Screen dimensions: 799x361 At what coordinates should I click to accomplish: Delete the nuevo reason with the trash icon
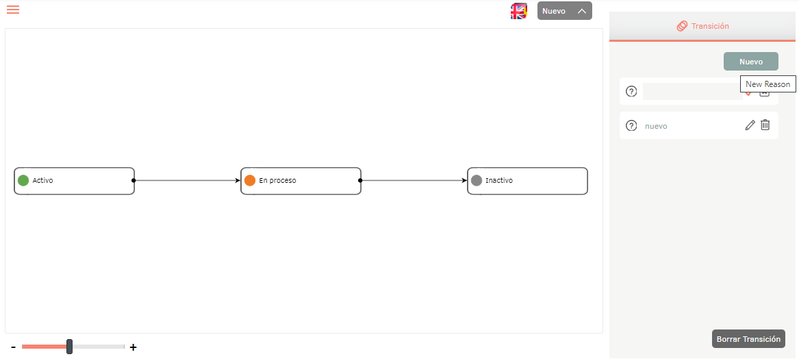click(x=765, y=125)
